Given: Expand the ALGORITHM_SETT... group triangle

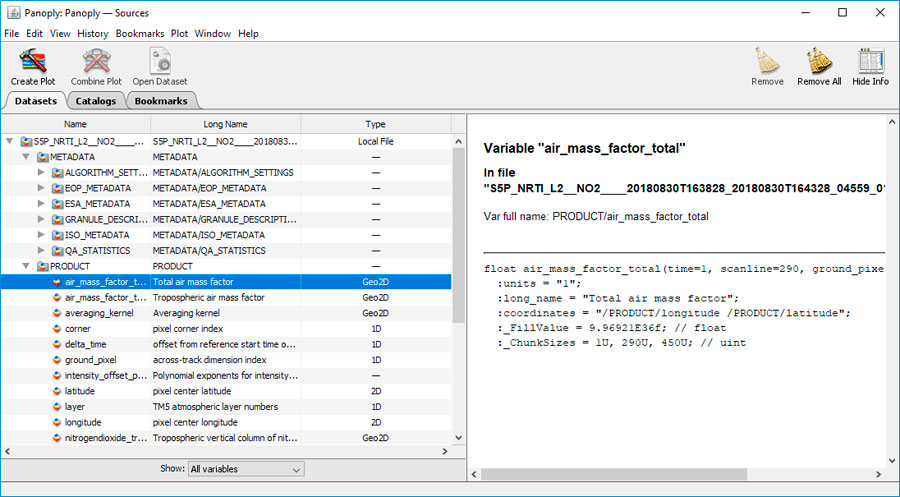Looking at the screenshot, I should [41, 172].
